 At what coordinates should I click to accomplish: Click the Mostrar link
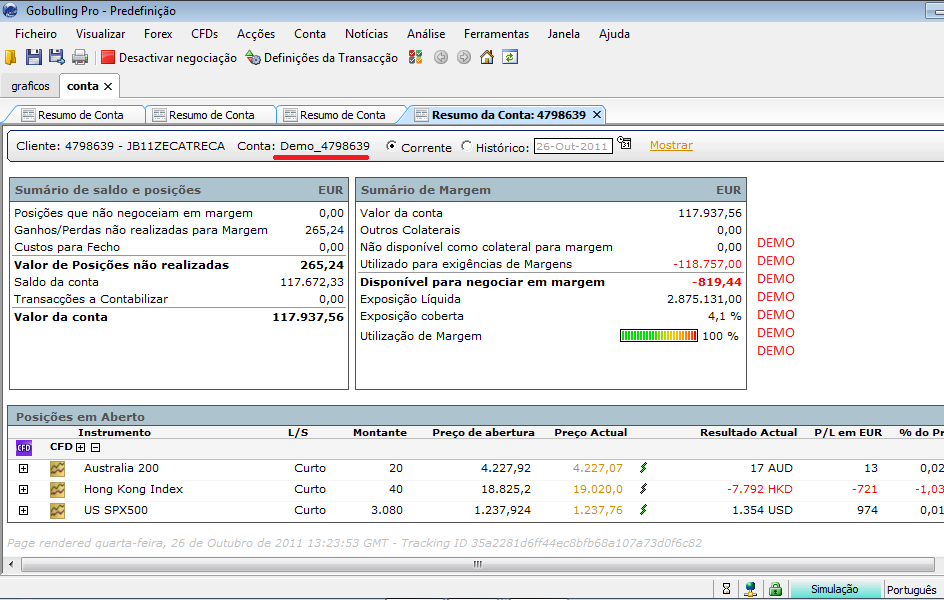(x=671, y=145)
